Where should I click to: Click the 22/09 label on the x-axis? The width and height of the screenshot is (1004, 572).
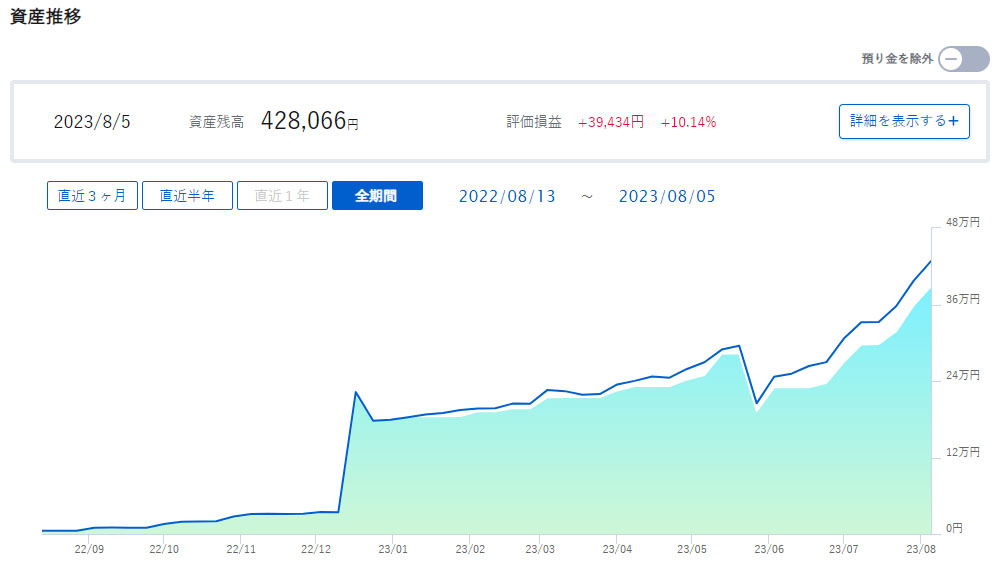(89, 549)
